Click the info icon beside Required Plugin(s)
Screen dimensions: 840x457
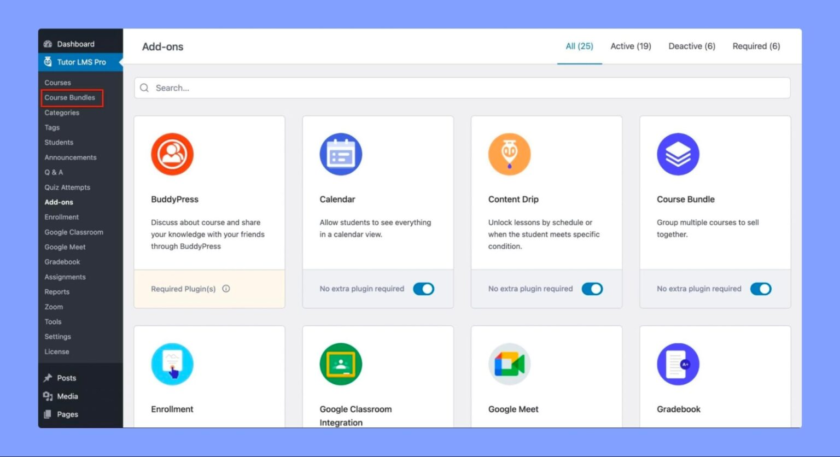(226, 289)
